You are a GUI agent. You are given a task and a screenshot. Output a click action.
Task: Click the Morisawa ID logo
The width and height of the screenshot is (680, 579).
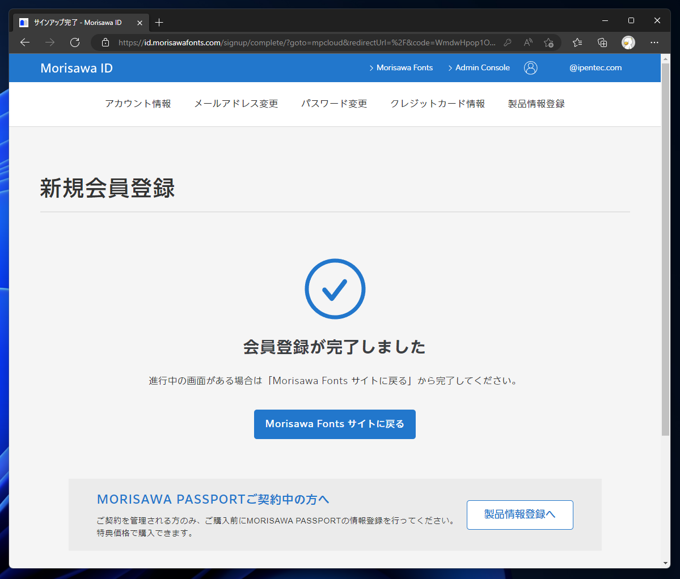point(76,68)
